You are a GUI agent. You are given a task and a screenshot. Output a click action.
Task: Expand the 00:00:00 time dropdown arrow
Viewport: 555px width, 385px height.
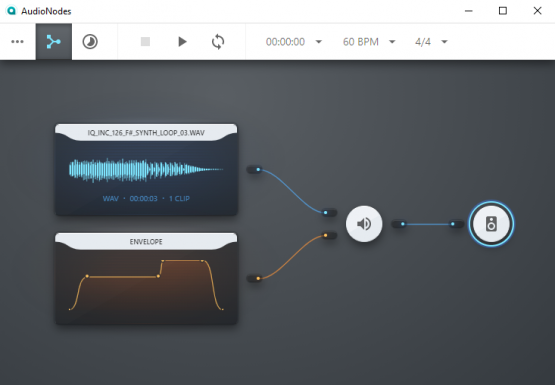pos(319,42)
